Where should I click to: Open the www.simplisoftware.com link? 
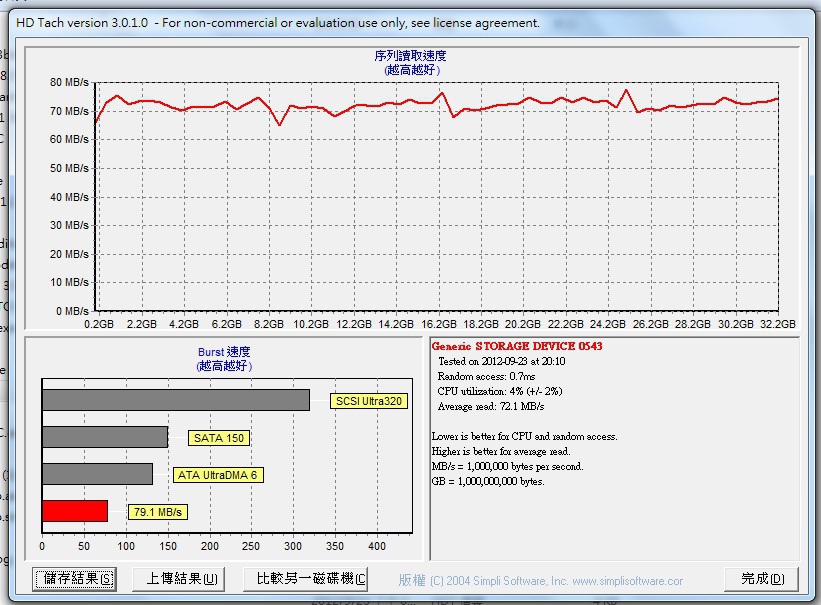[627, 581]
